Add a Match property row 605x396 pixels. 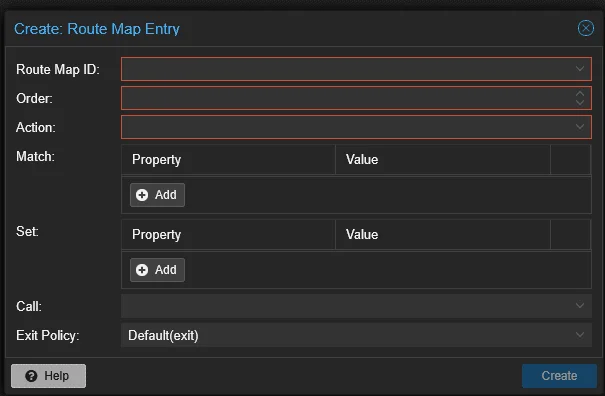[157, 195]
